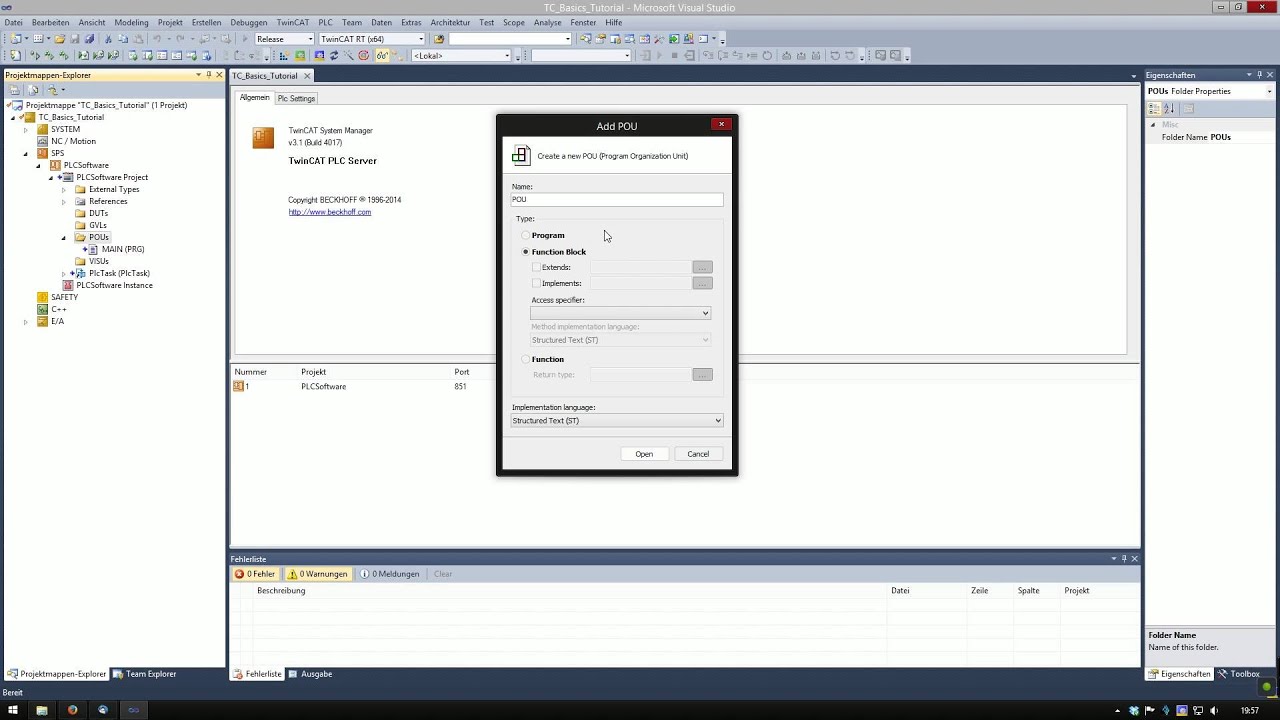
Task: Click the SAFETY node icon
Action: (42, 297)
